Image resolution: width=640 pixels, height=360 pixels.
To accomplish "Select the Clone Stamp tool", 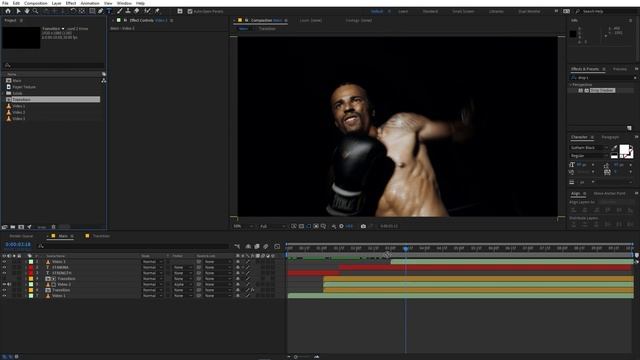I will (x=128, y=11).
